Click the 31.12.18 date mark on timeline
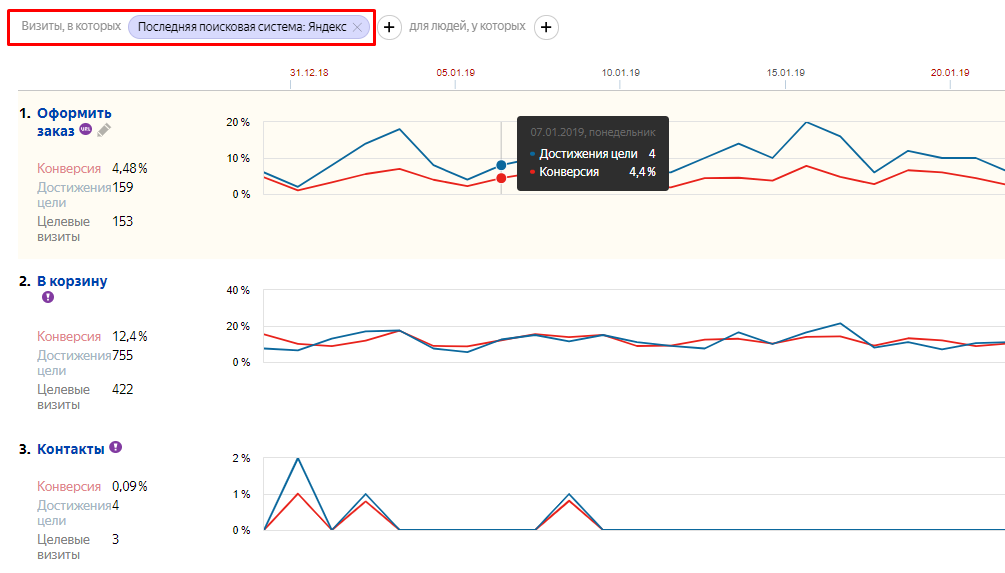 coord(309,72)
